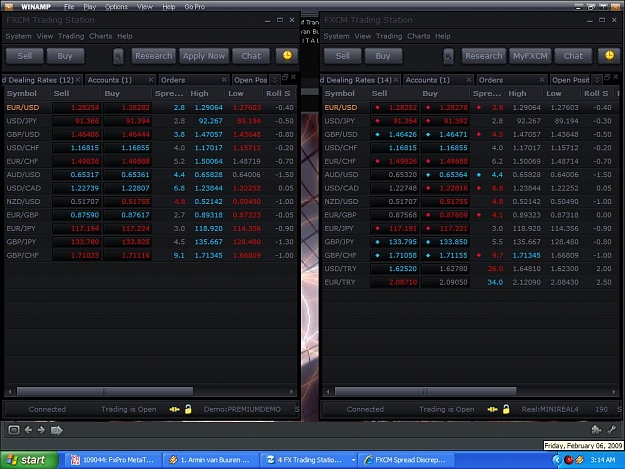Click USD/TRY symbol in right rates table

click(341, 269)
